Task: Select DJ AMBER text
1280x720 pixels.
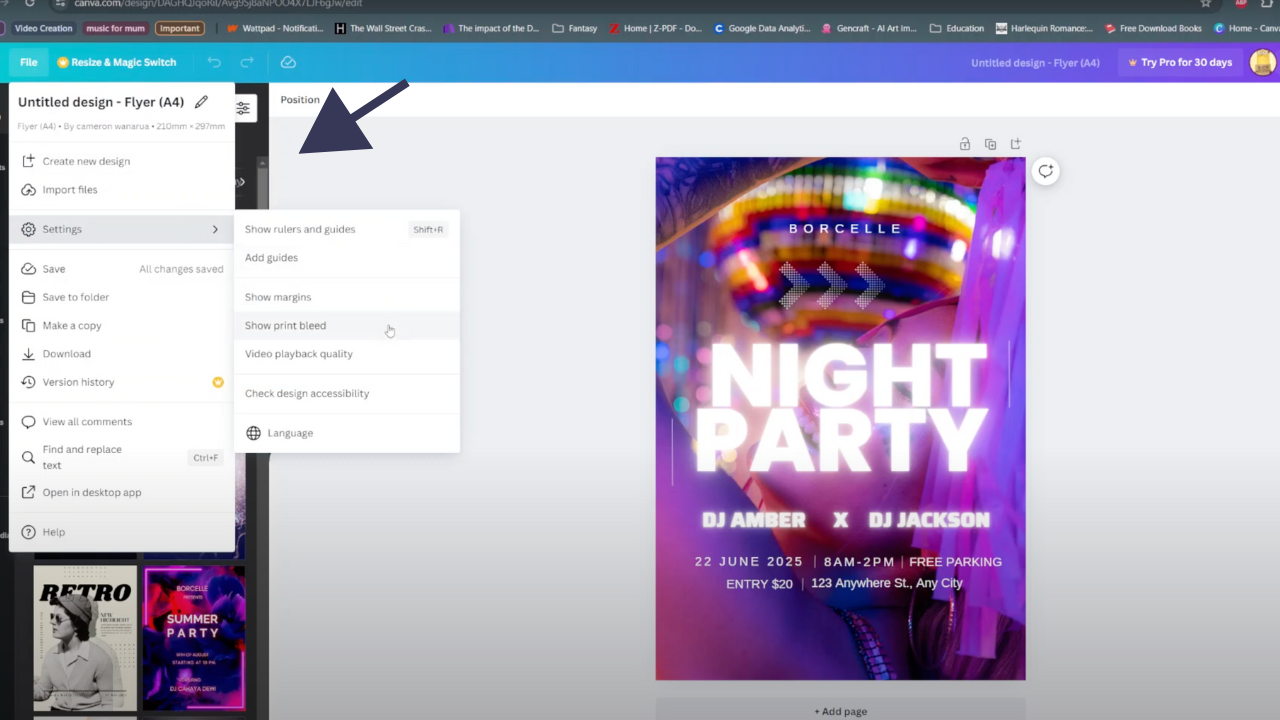Action: click(754, 519)
